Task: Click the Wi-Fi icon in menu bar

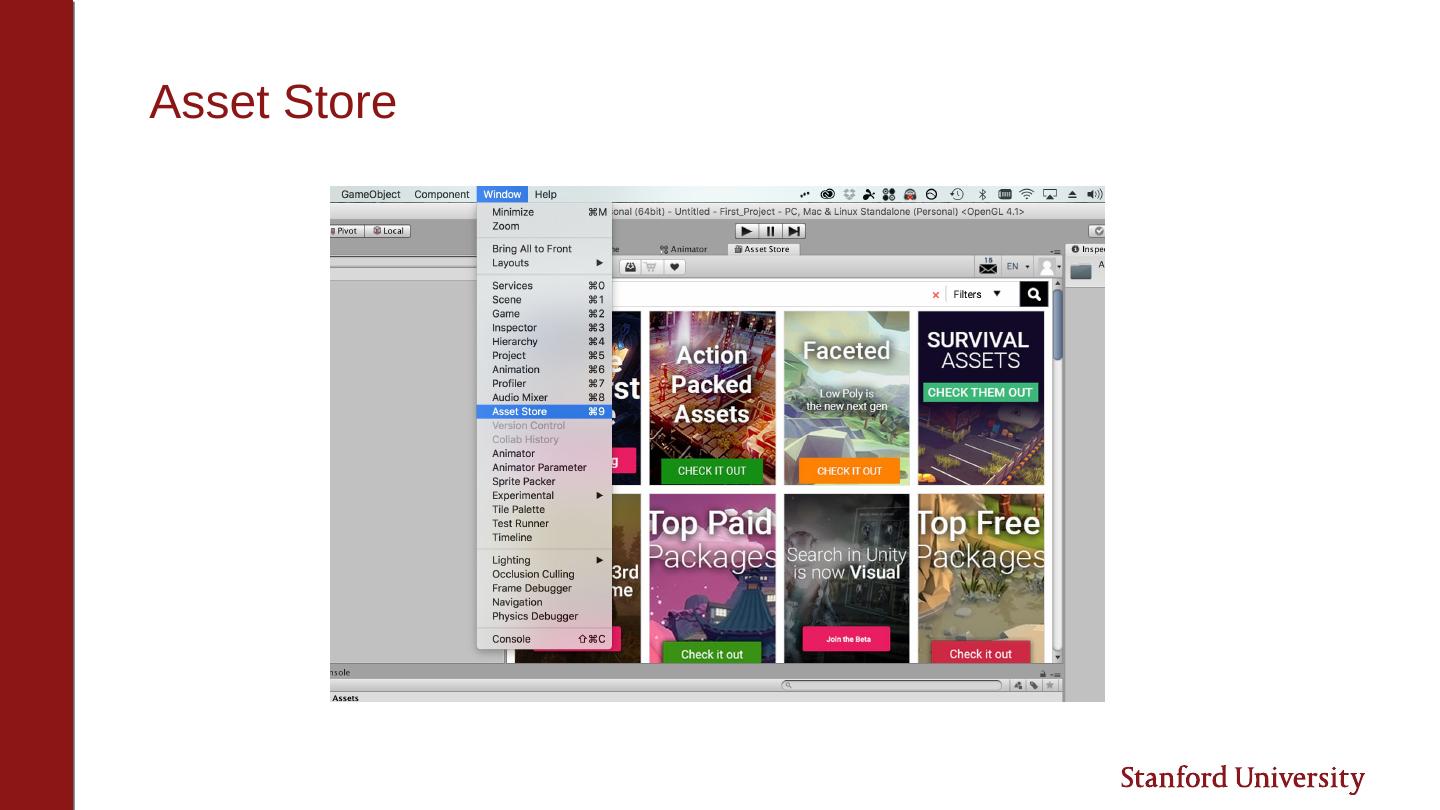Action: pyautogui.click(x=1027, y=195)
